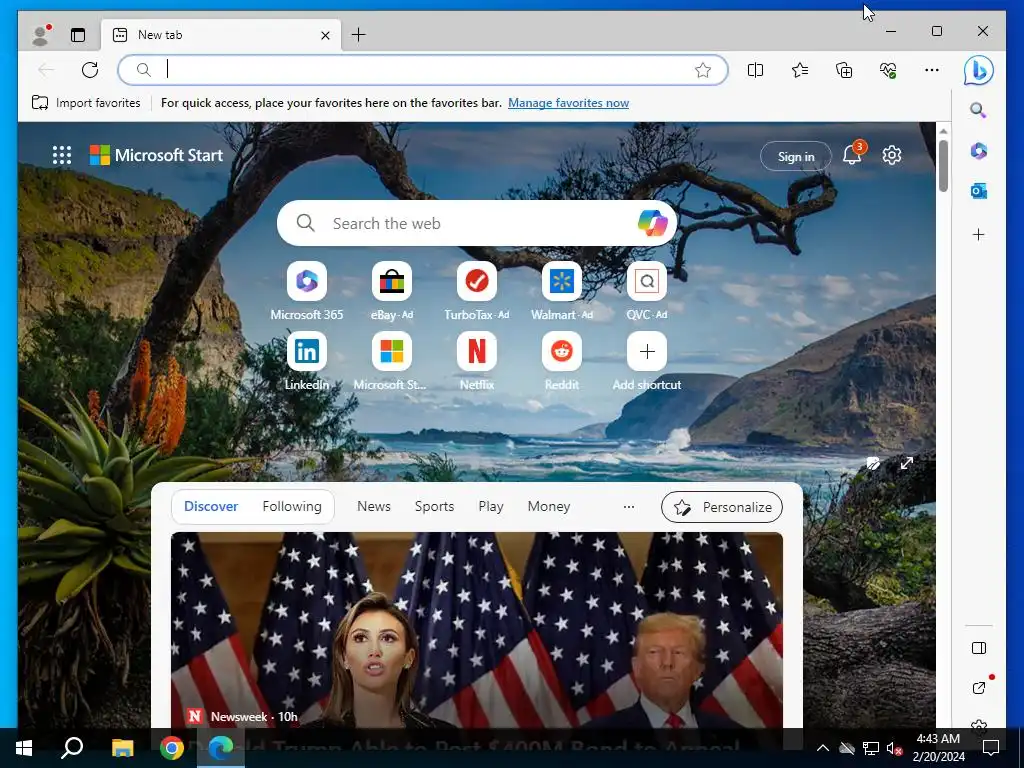Switch to the Play tab

click(490, 506)
